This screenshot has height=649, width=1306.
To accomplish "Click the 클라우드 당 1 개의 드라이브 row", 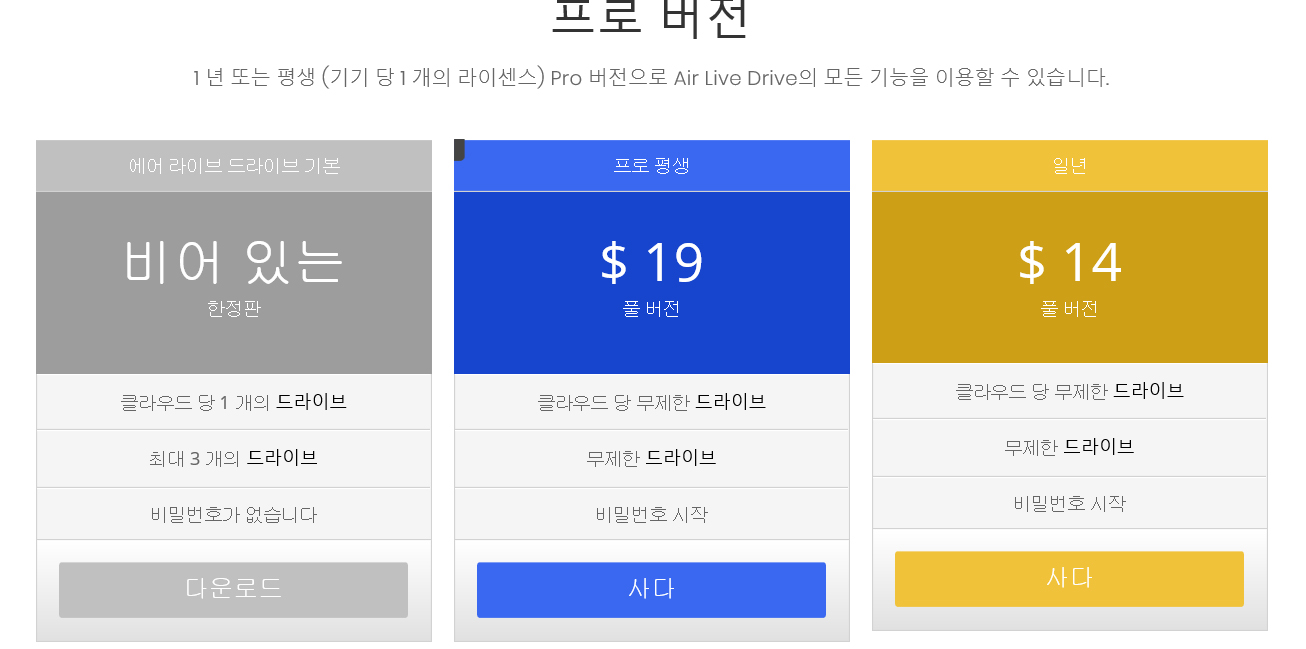I will [234, 402].
